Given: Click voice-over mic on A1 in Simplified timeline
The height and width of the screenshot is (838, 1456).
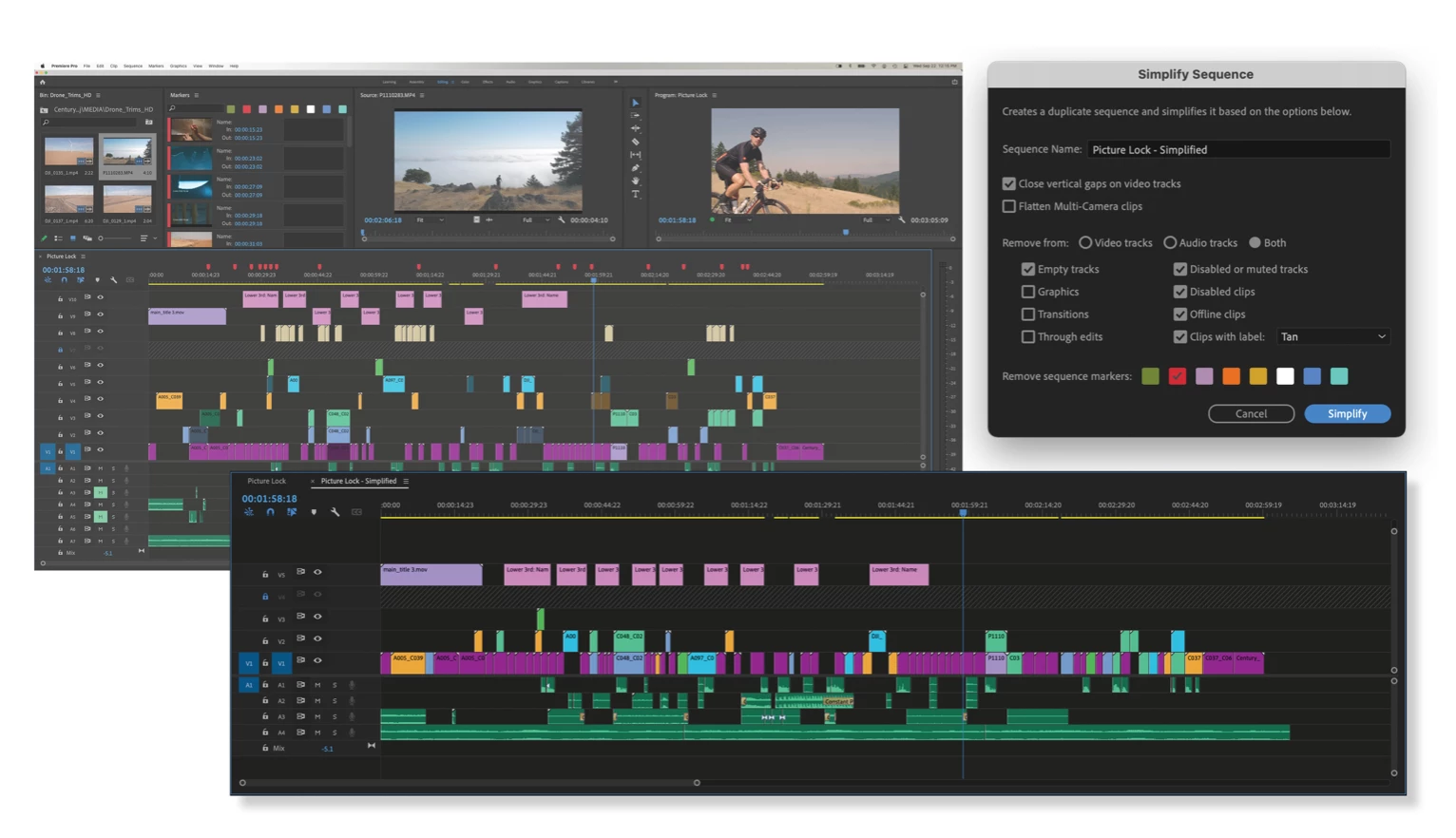Looking at the screenshot, I should [x=352, y=685].
